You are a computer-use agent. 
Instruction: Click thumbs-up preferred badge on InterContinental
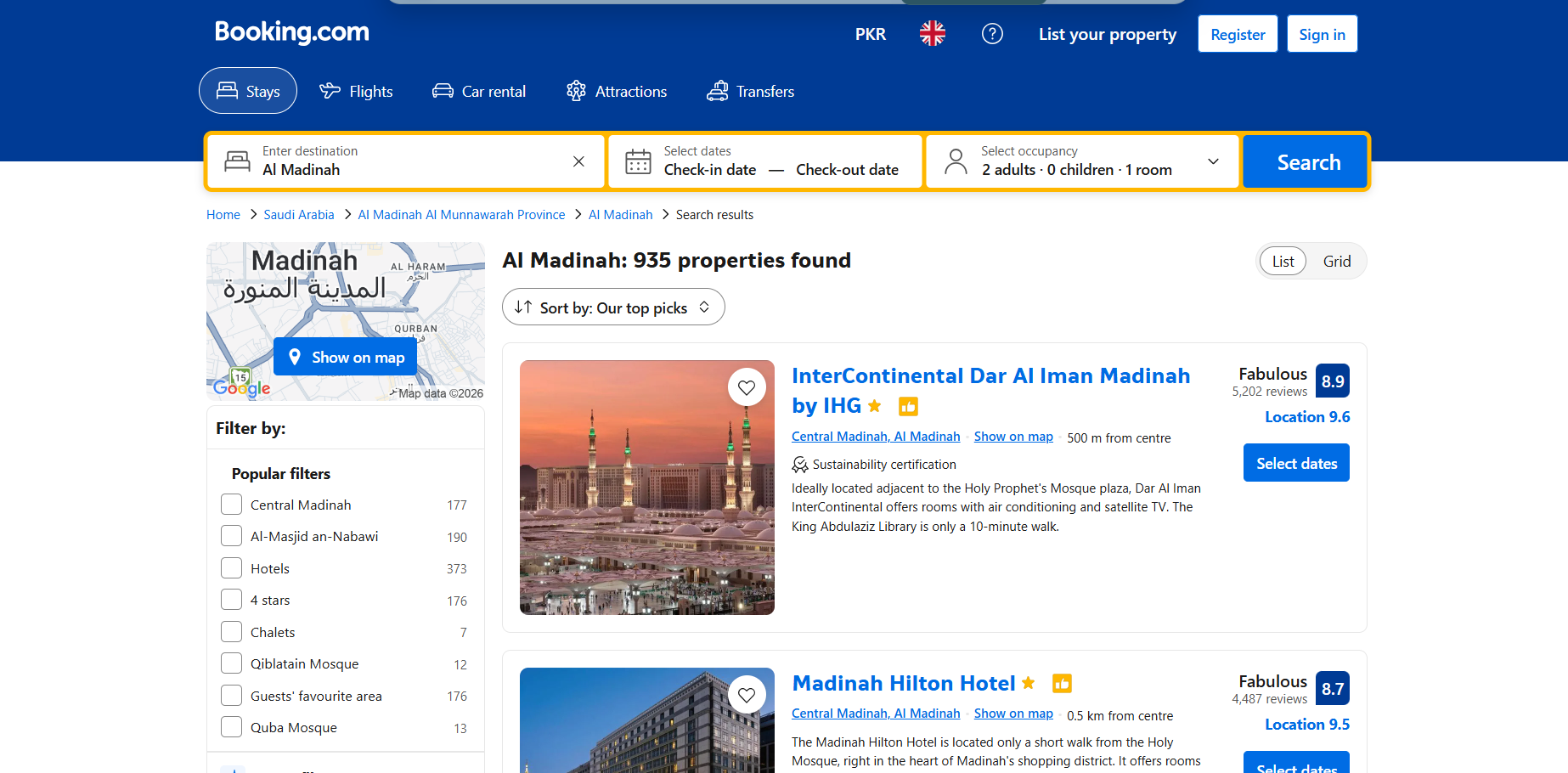pyautogui.click(x=908, y=407)
